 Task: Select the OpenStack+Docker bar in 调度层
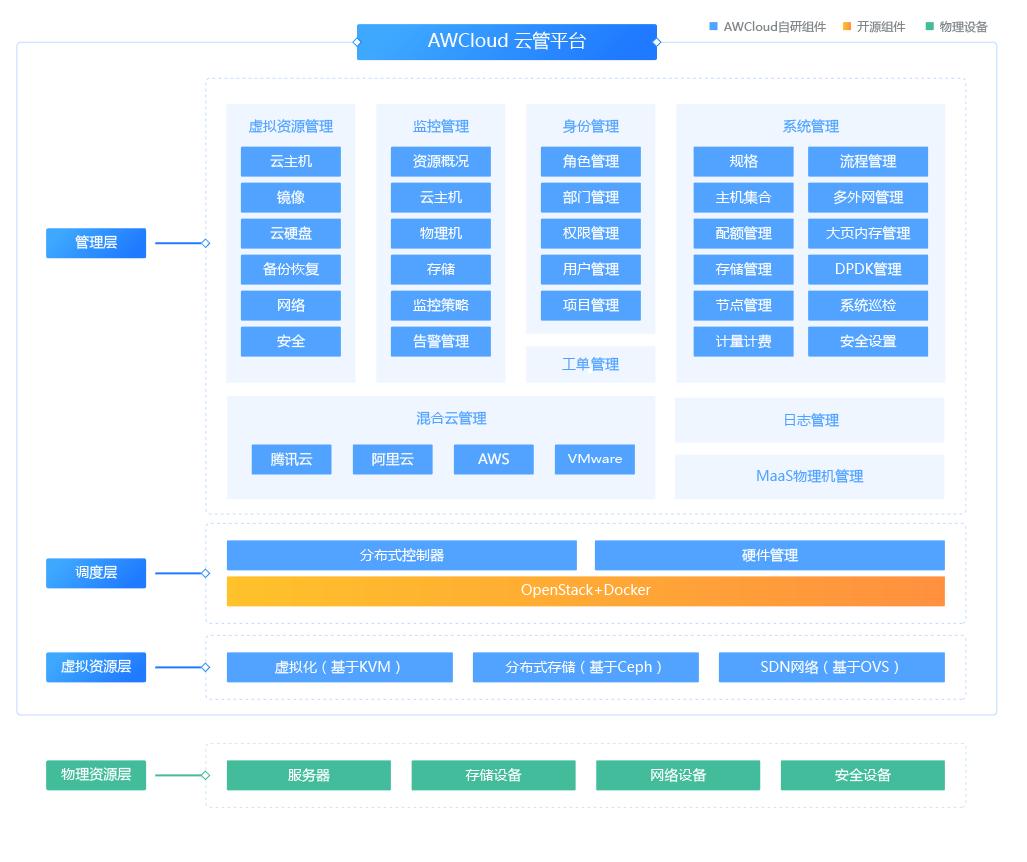click(x=585, y=591)
